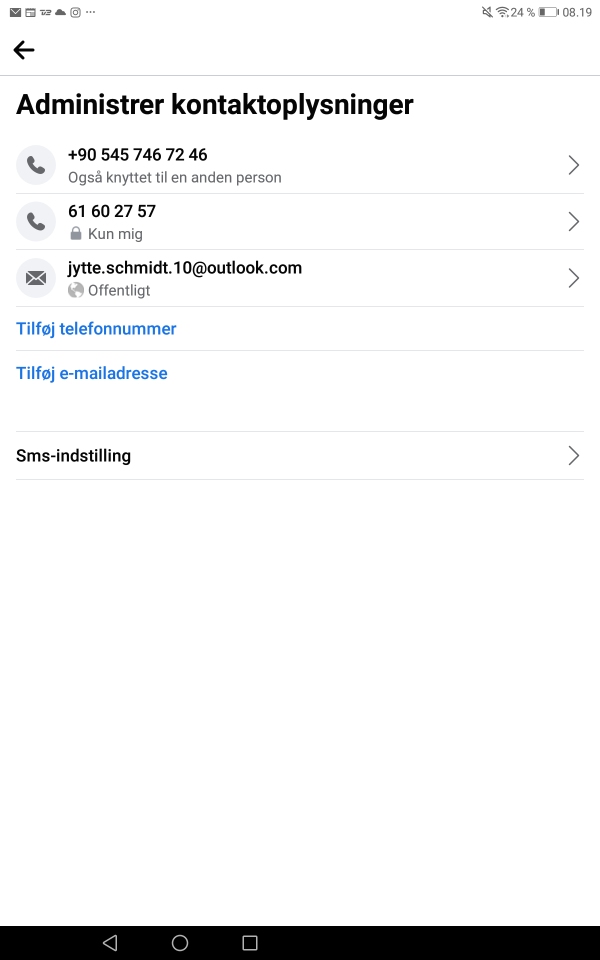
Task: Tap the back arrow icon
Action: click(24, 50)
